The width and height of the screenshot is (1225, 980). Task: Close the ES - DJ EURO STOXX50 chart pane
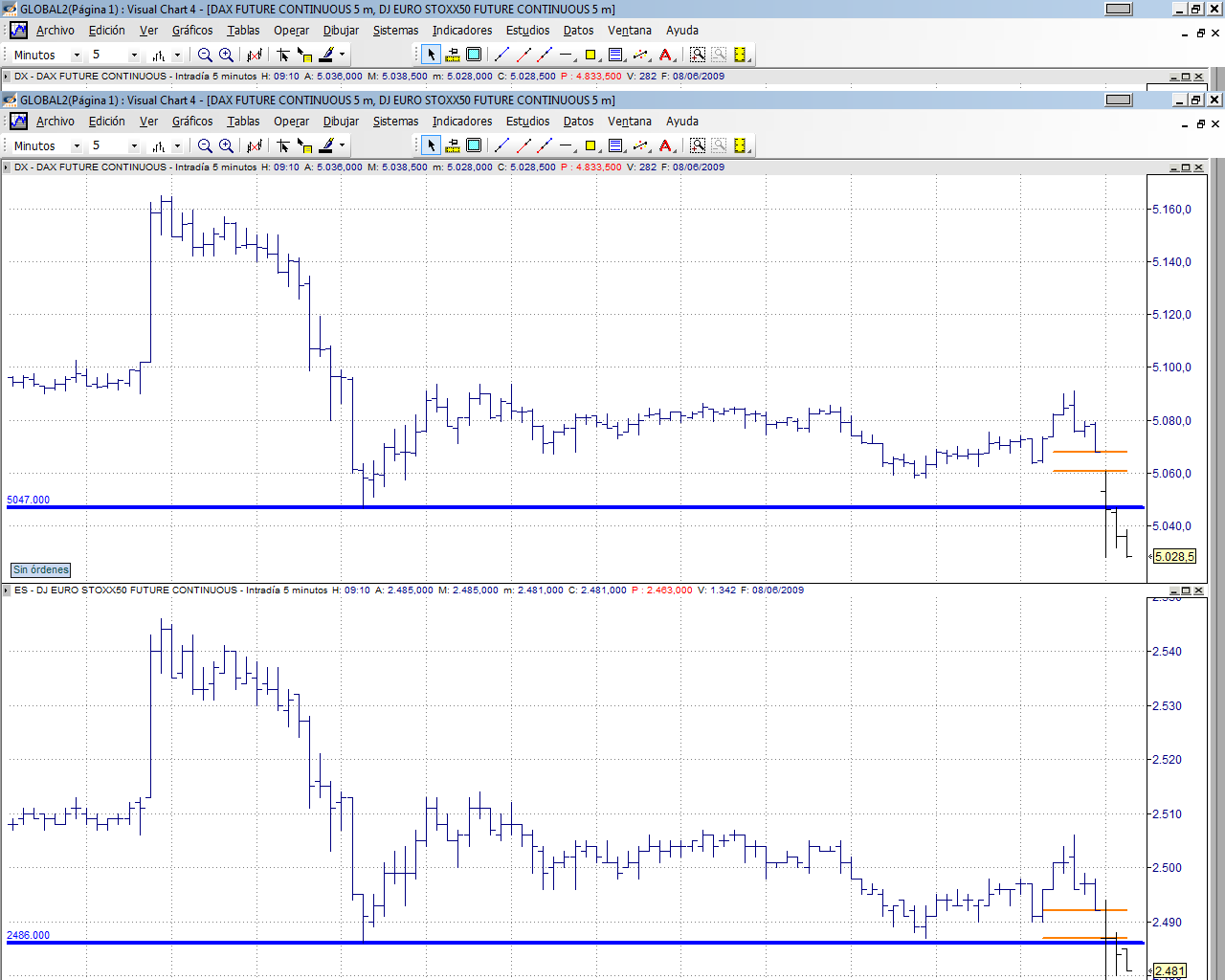[x=1198, y=591]
